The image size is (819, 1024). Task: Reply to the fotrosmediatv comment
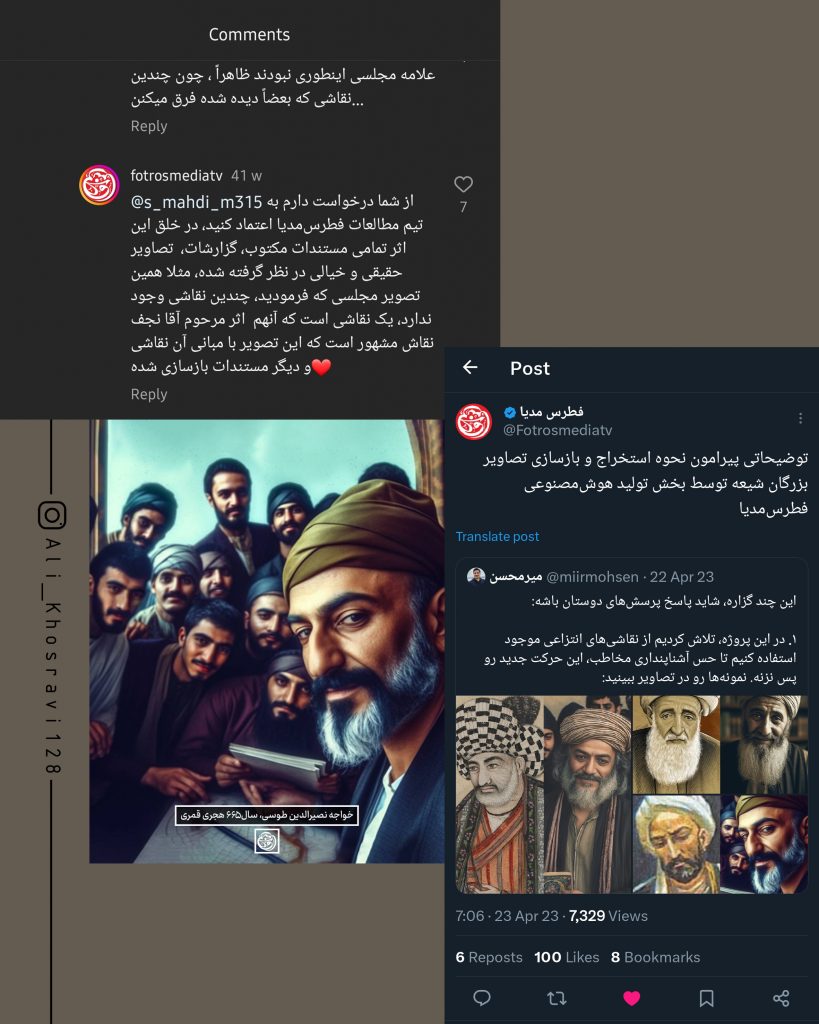[149, 394]
